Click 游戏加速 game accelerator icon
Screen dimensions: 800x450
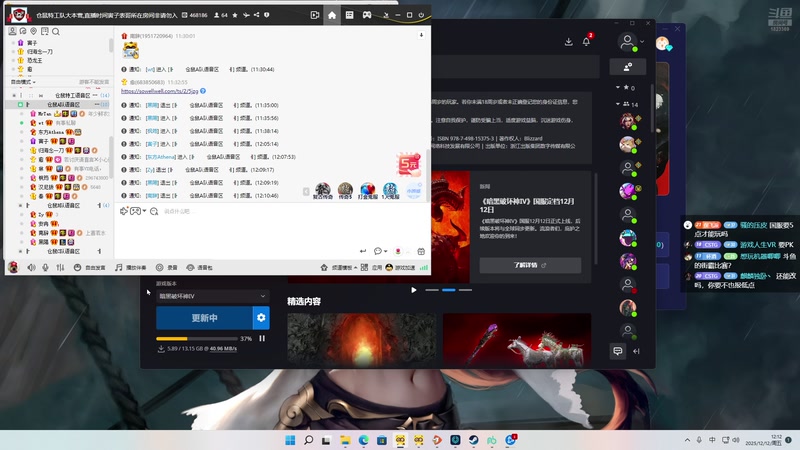pos(400,267)
